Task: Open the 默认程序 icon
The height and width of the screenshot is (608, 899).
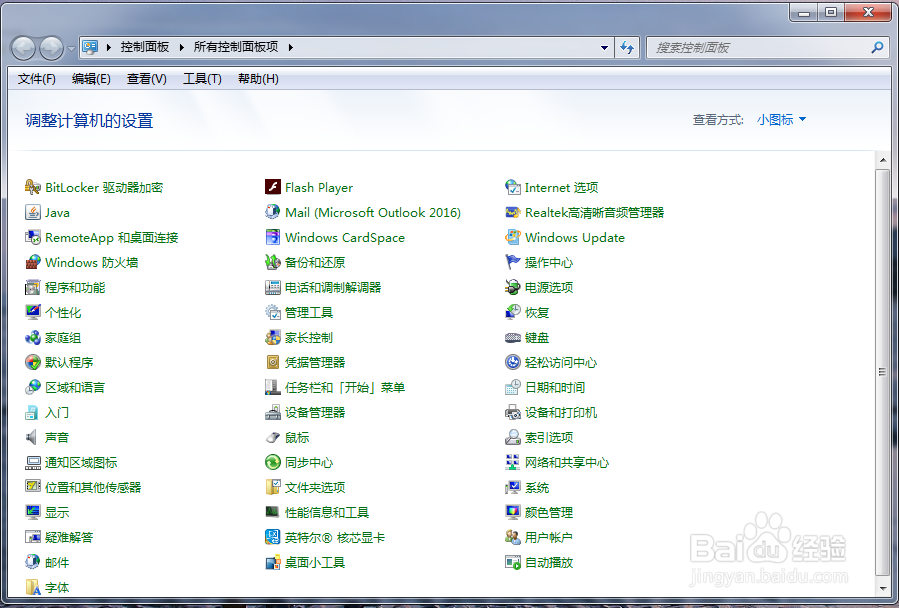Action: click(x=33, y=362)
